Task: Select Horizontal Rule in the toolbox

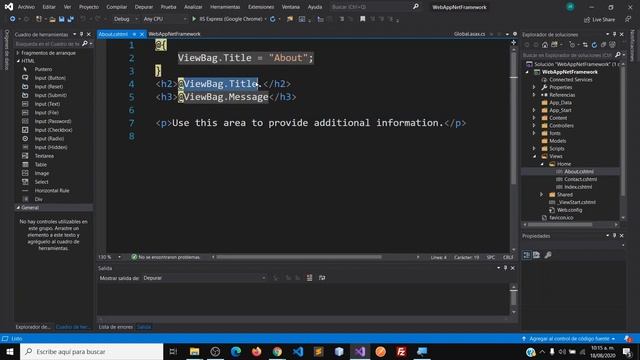Action: [52, 191]
